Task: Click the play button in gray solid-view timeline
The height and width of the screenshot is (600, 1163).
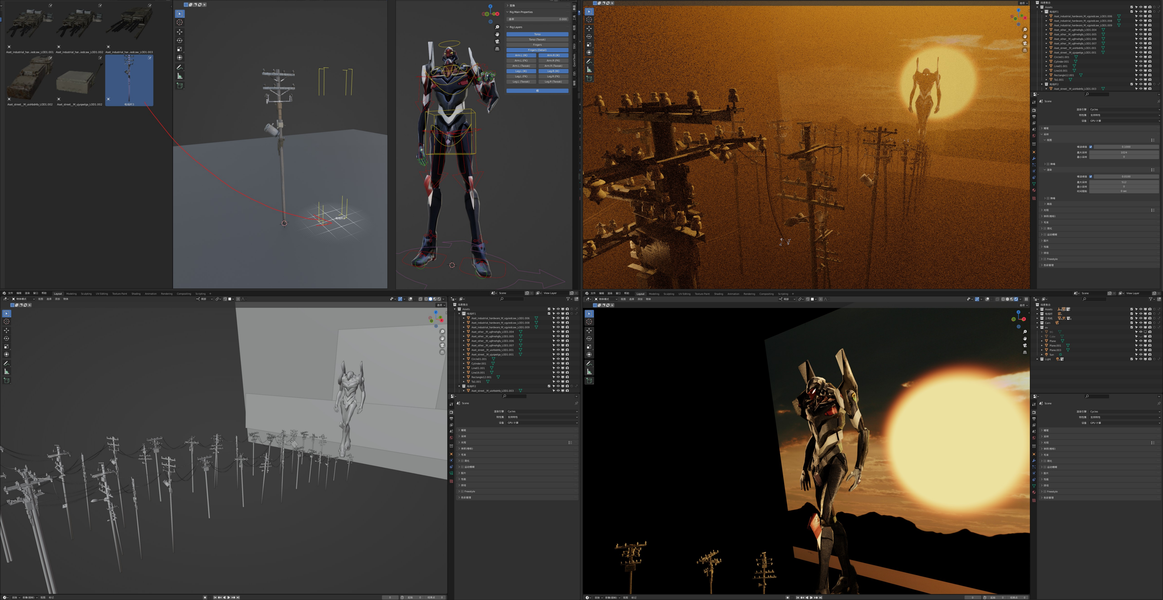Action: pos(228,597)
